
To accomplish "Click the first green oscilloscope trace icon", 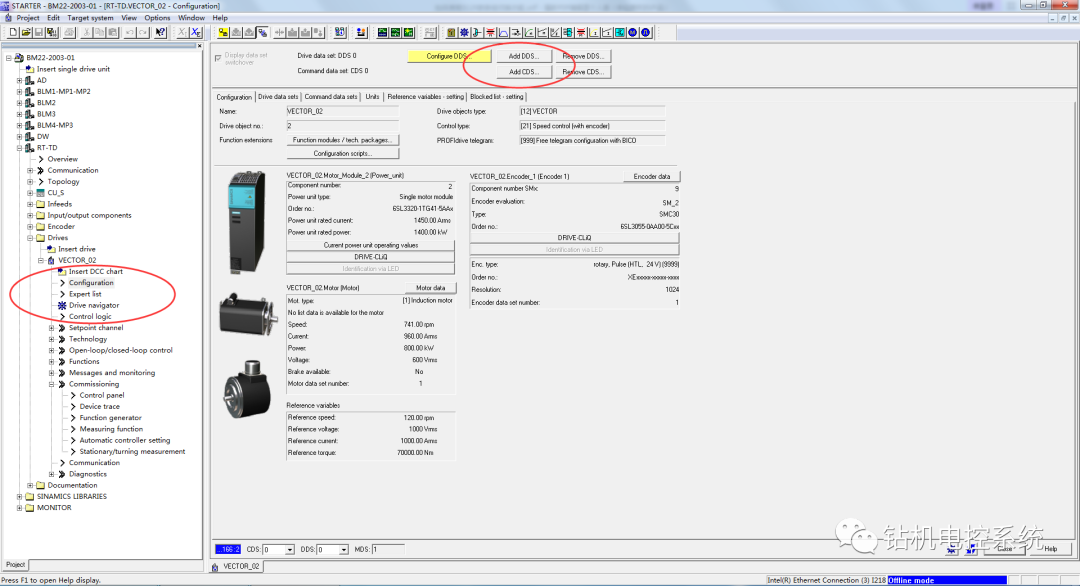I will (x=382, y=32).
